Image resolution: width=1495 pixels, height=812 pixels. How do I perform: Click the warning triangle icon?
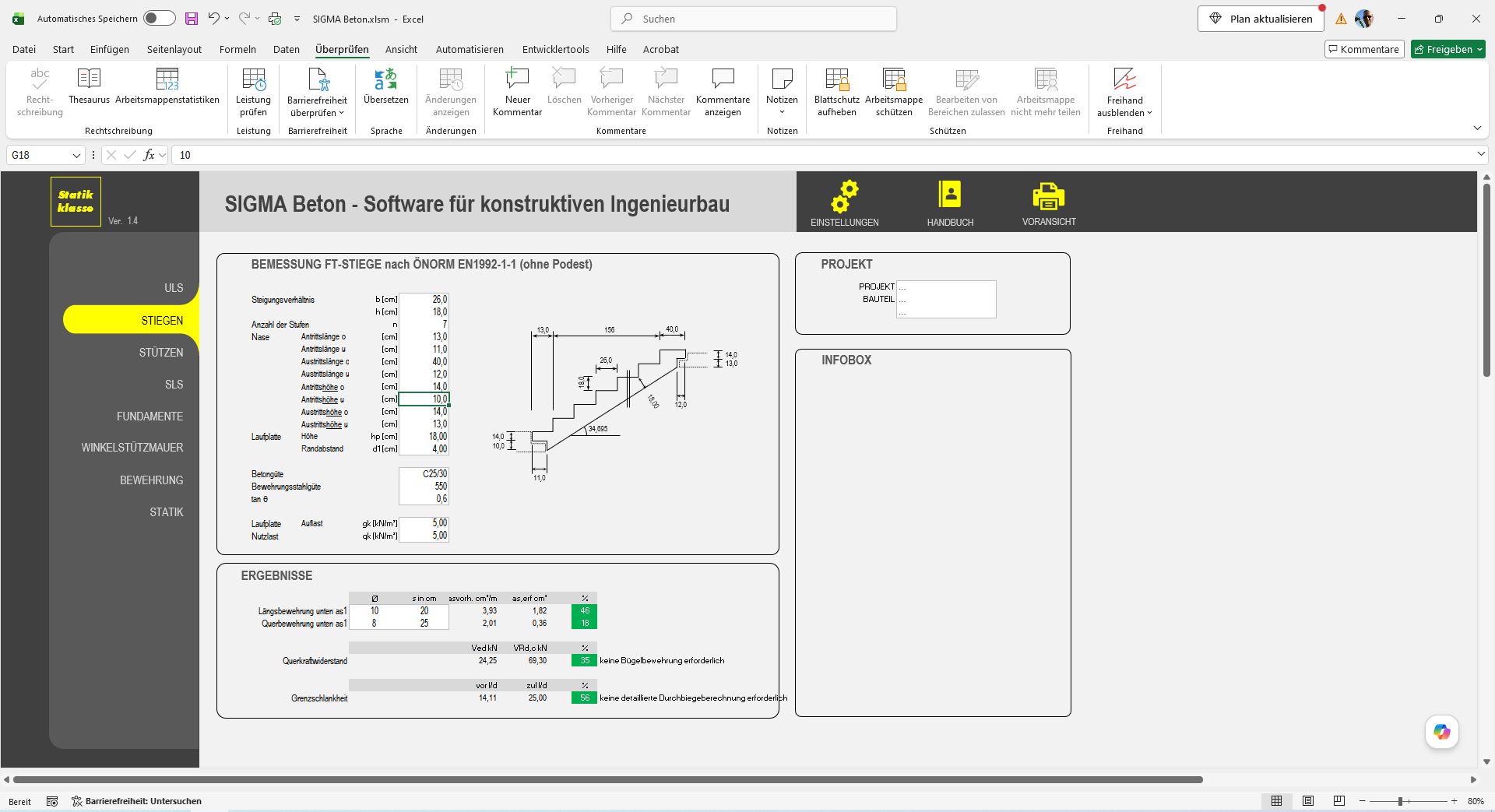(x=1341, y=19)
